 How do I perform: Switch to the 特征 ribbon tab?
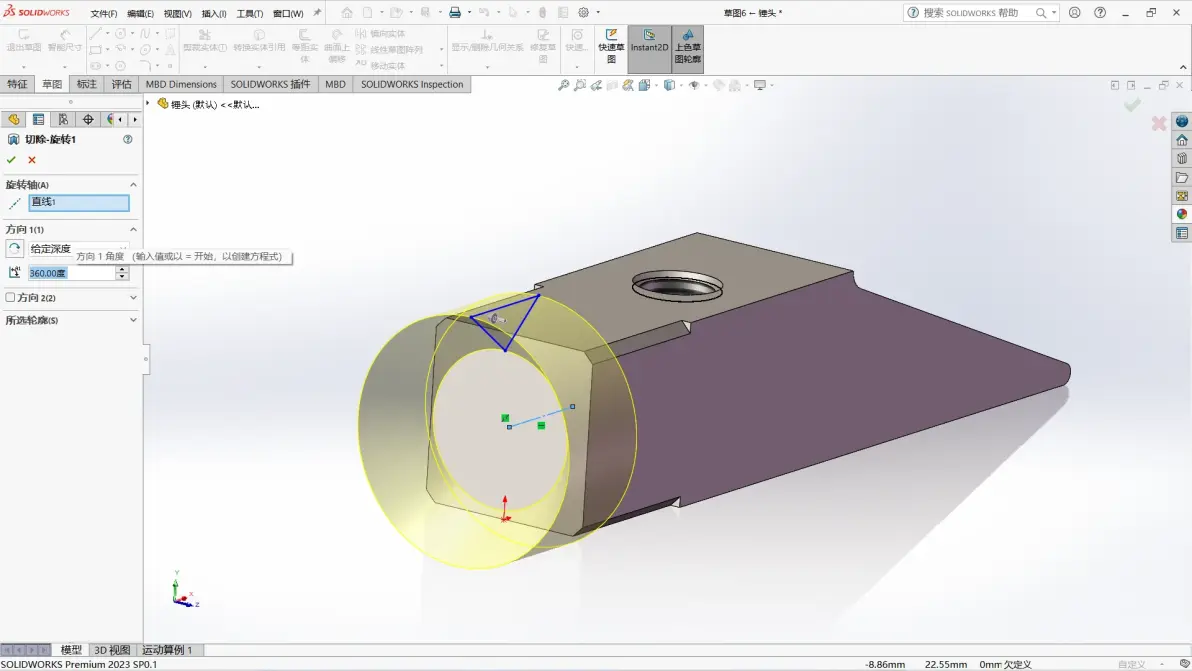[x=17, y=84]
